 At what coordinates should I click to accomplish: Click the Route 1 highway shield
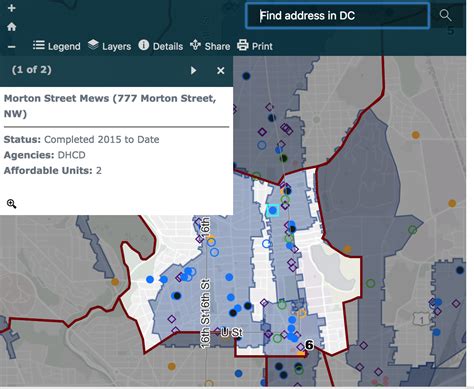coord(421,319)
